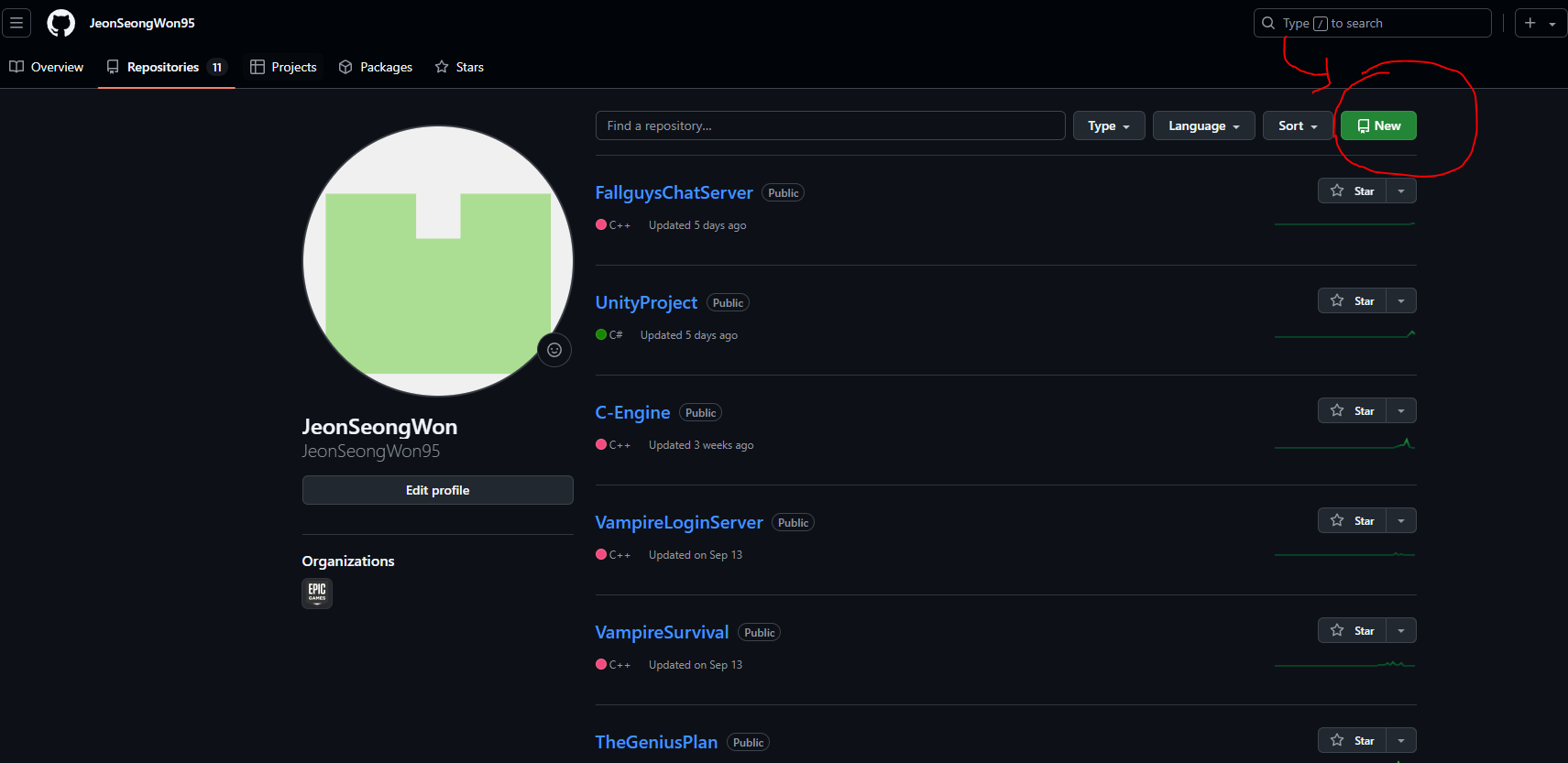The height and width of the screenshot is (763, 1568).
Task: Click UnityProject activity sparkline graph
Action: pos(1344,334)
